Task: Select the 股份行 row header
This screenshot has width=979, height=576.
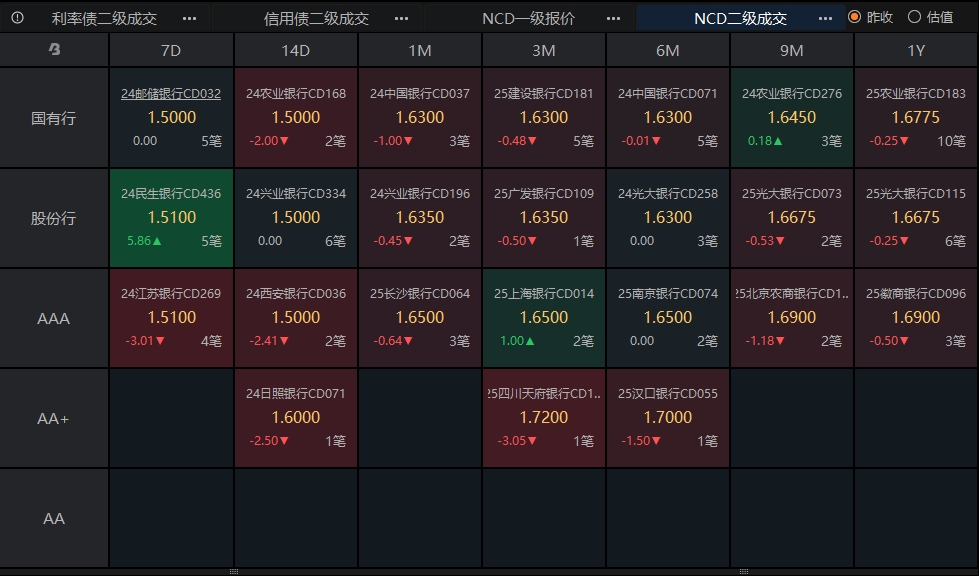Action: [54, 218]
